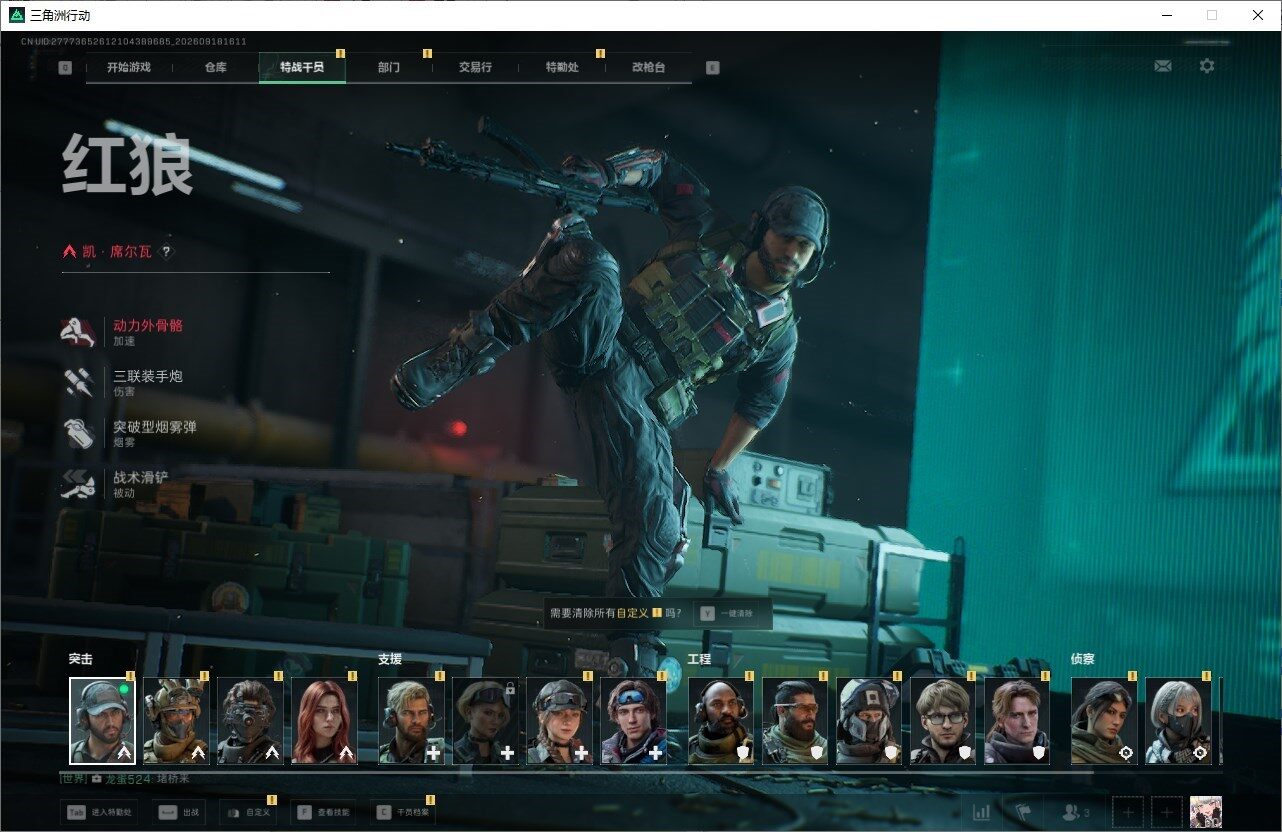The image size is (1282, 832).
Task: Open the 自定义 customize button
Action: pyautogui.click(x=247, y=813)
